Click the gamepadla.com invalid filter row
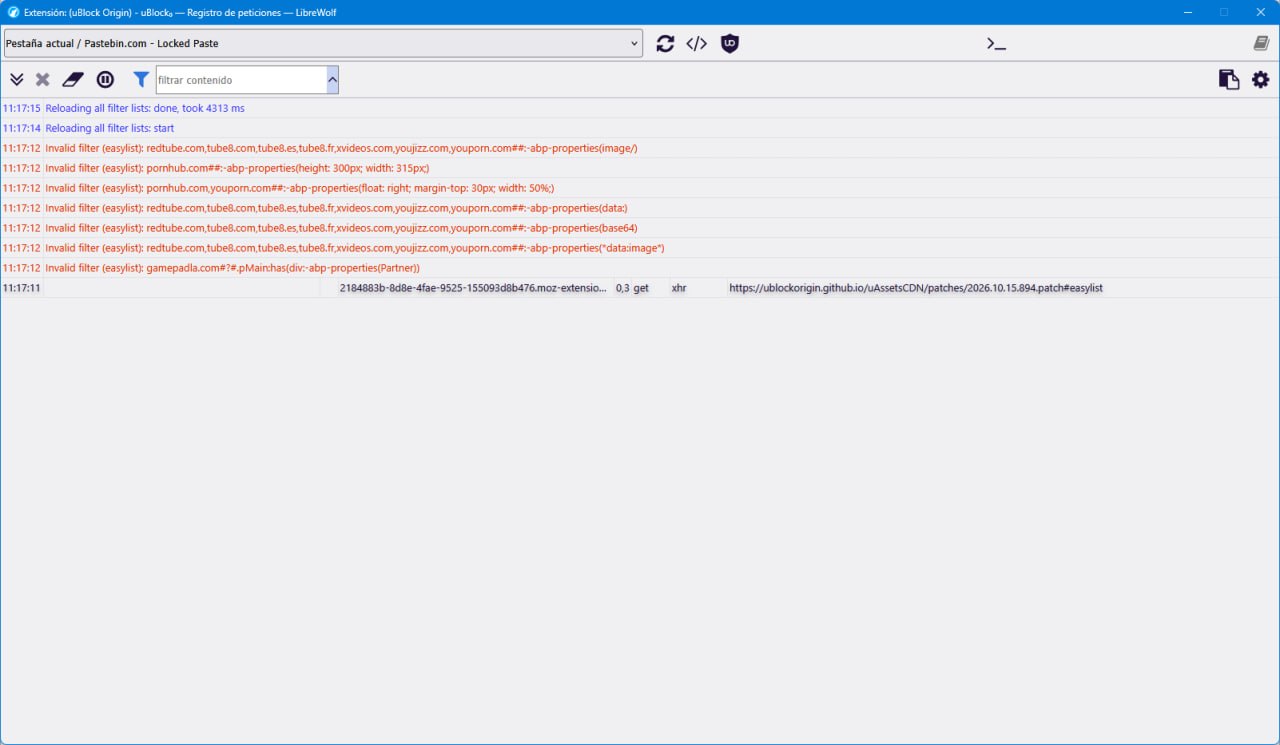This screenshot has height=745, width=1280. tap(640, 268)
